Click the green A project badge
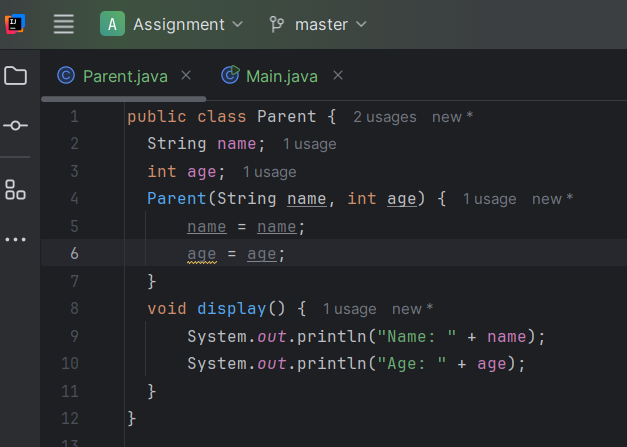The width and height of the screenshot is (627, 447). [x=112, y=24]
